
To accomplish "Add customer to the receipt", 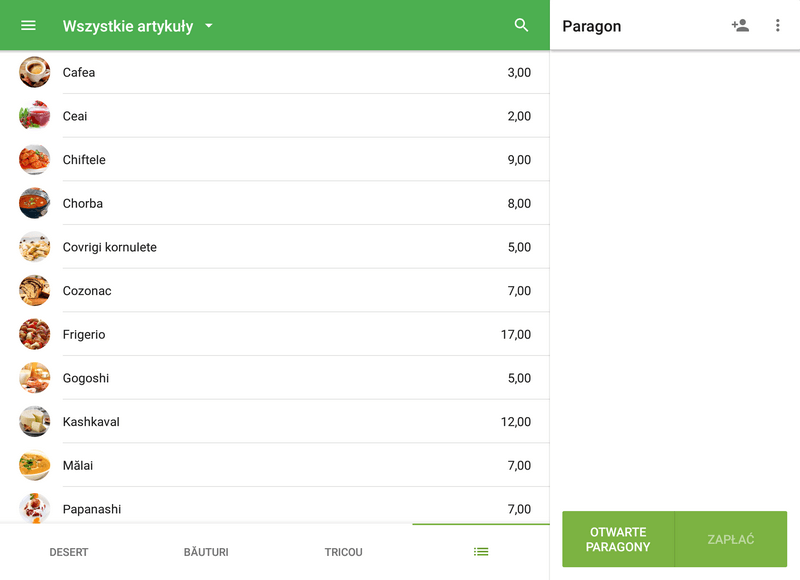I will point(740,26).
